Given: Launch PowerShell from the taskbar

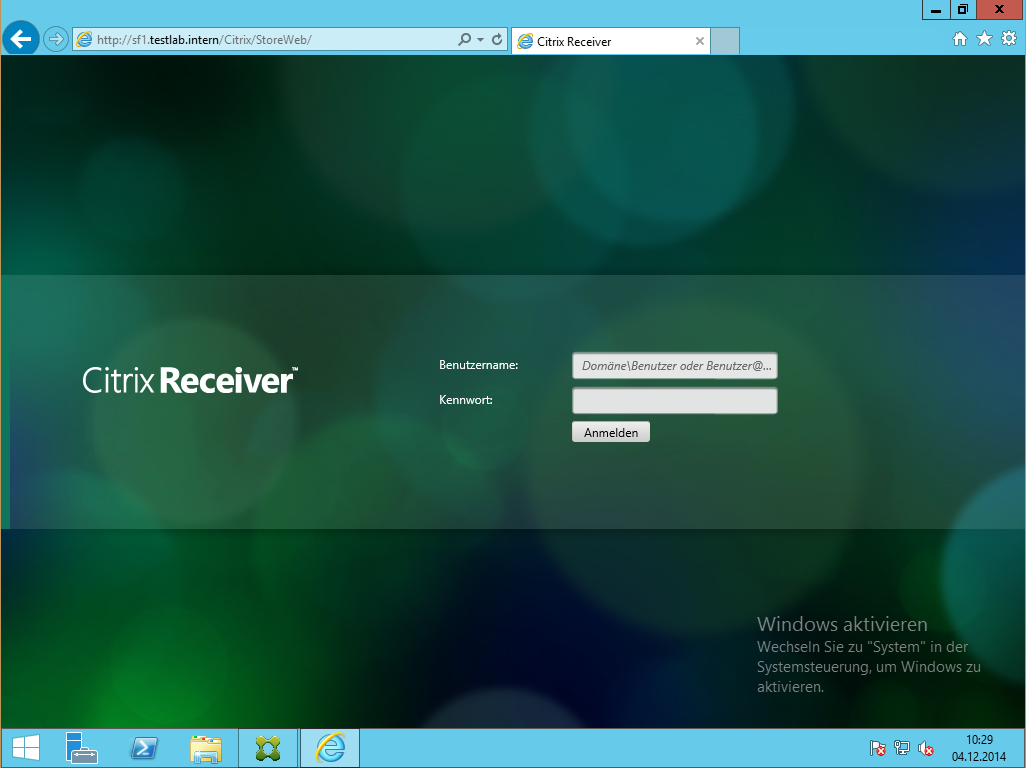Looking at the screenshot, I should [x=143, y=748].
